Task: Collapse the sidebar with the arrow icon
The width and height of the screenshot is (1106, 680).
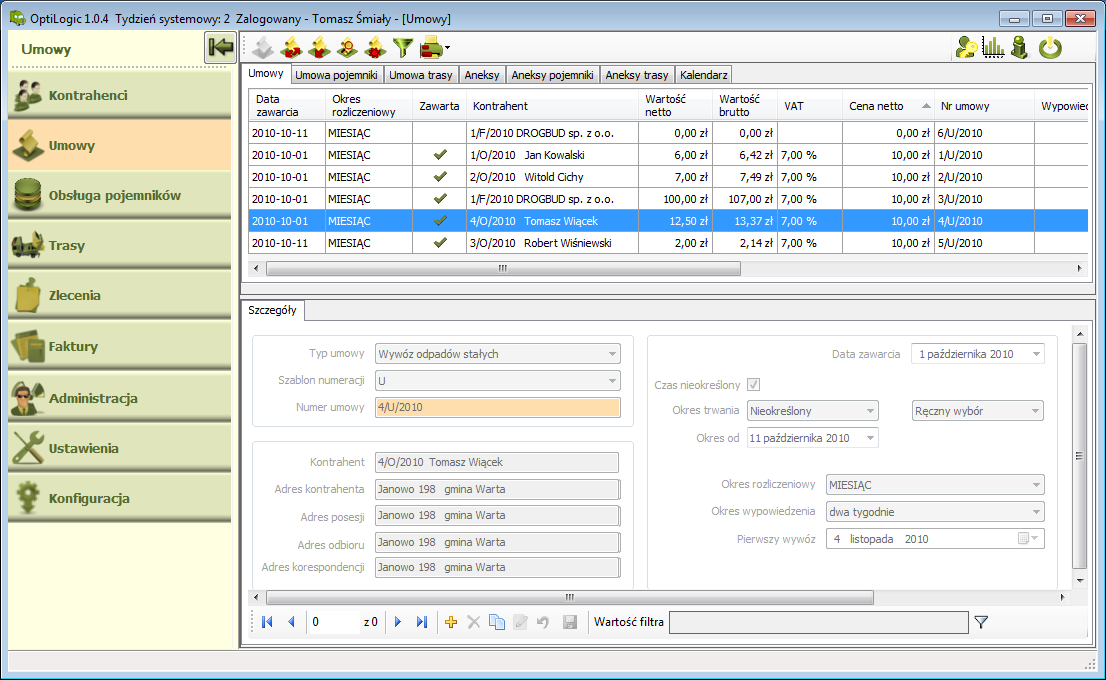Action: click(220, 48)
